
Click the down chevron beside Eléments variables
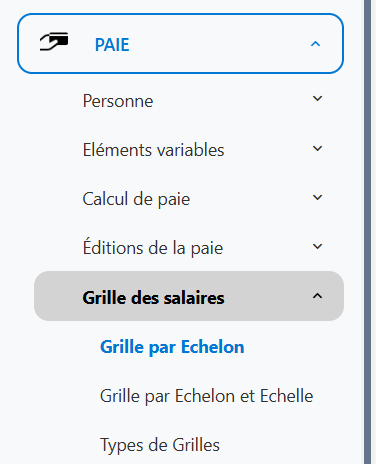317,148
